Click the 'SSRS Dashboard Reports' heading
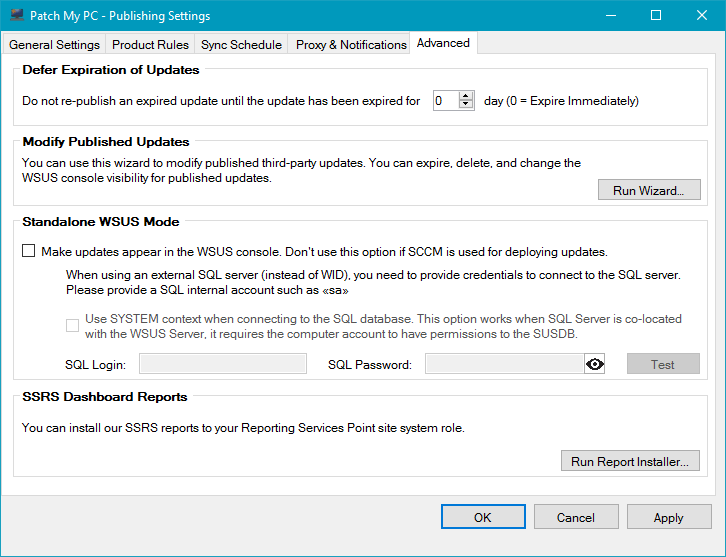This screenshot has height=557, width=726. 105,397
